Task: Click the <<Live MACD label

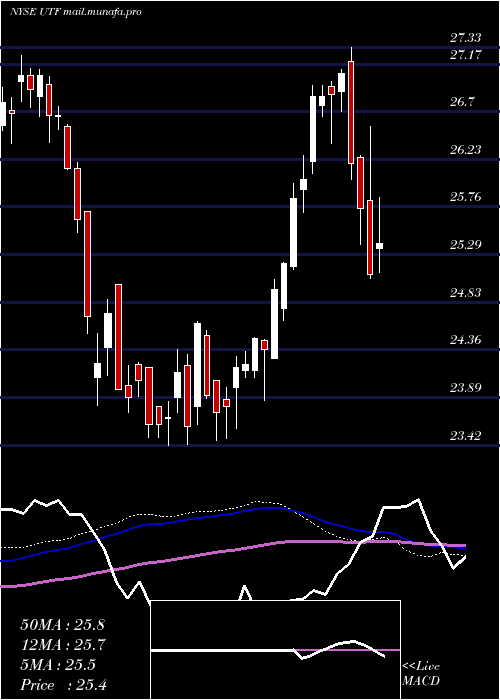Action: point(421,673)
